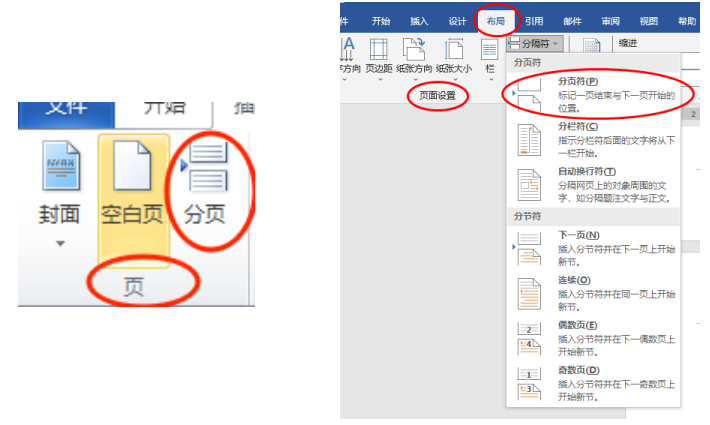Click the 连续 section break icon
710x425 pixels.
click(529, 294)
